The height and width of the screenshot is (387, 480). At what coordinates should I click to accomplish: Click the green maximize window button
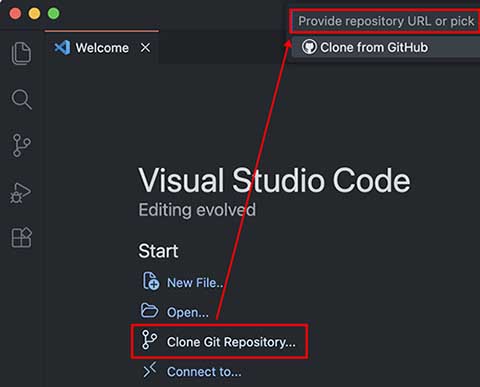[x=53, y=14]
